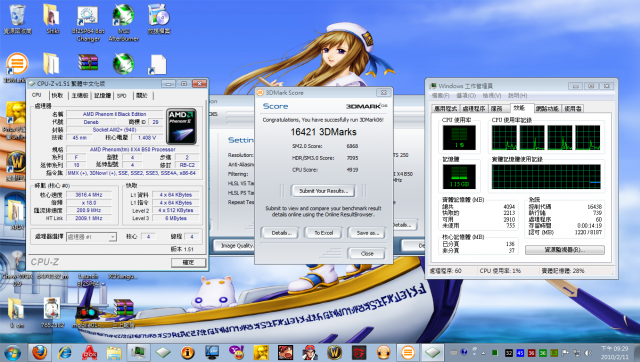Click Submit Your Results button
Screen dimensions: 640x362
[x=323, y=191]
